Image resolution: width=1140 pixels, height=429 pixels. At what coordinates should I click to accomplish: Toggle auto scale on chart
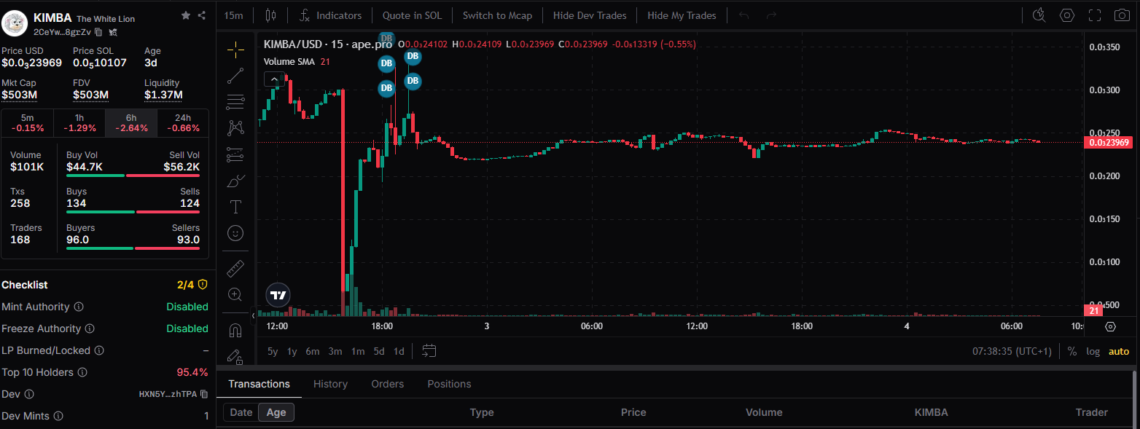(1118, 351)
